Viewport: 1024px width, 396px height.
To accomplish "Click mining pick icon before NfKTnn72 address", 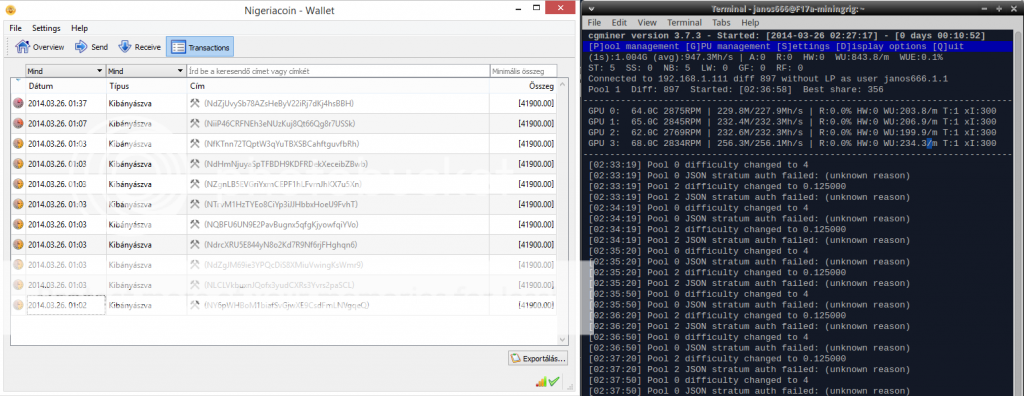I will click(195, 144).
